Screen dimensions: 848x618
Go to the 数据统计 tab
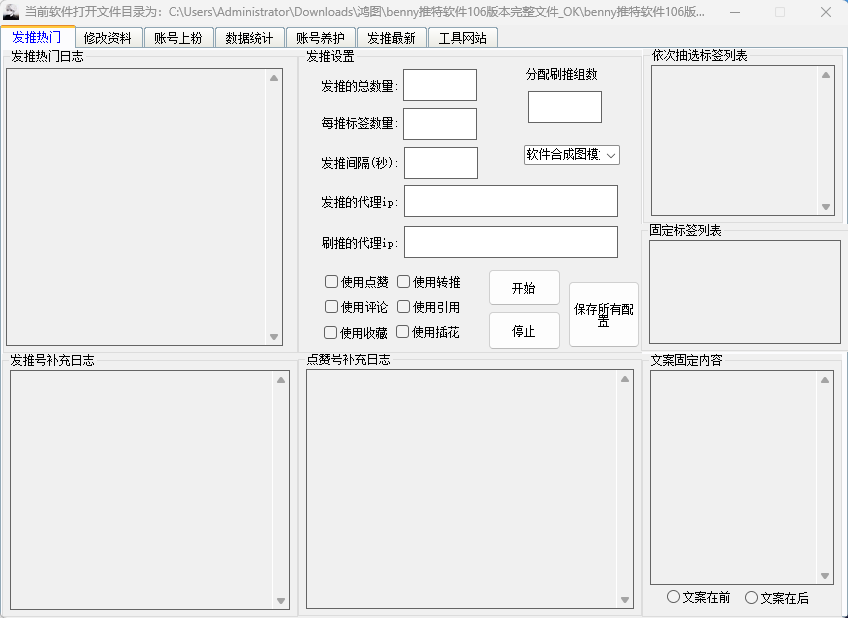click(249, 38)
